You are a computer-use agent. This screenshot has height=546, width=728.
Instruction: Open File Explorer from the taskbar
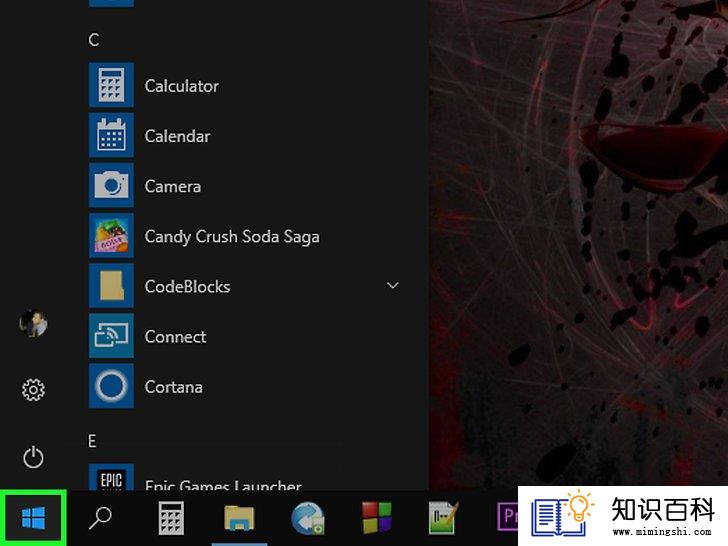coord(239,518)
